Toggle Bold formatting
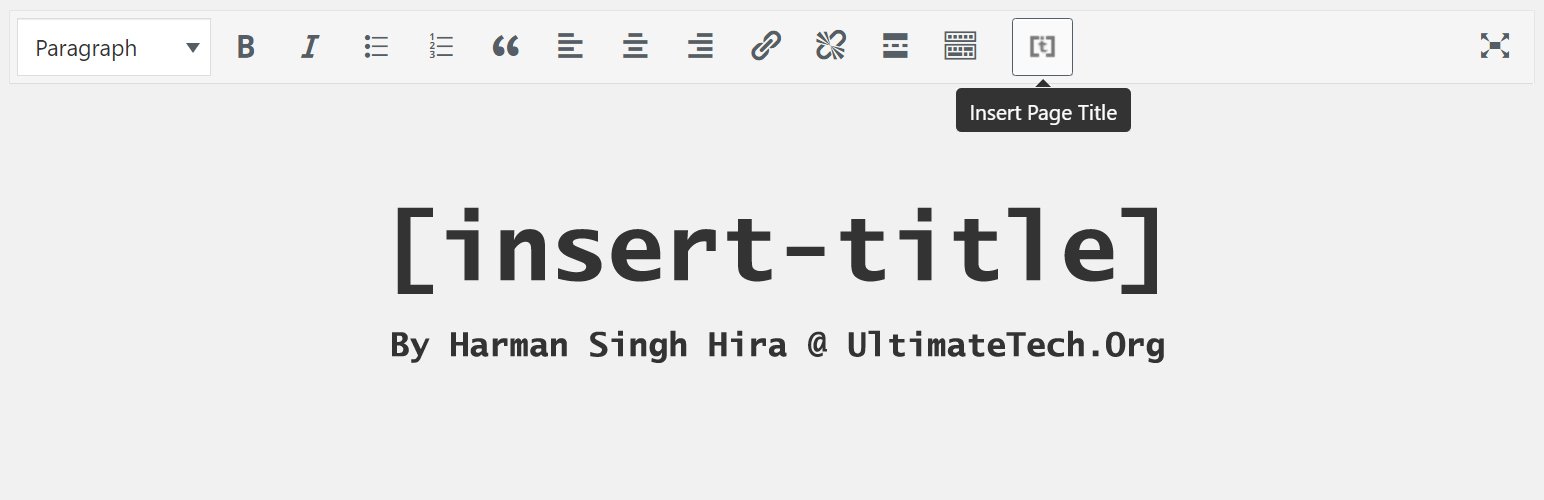This screenshot has height=500, width=1544. [x=246, y=46]
